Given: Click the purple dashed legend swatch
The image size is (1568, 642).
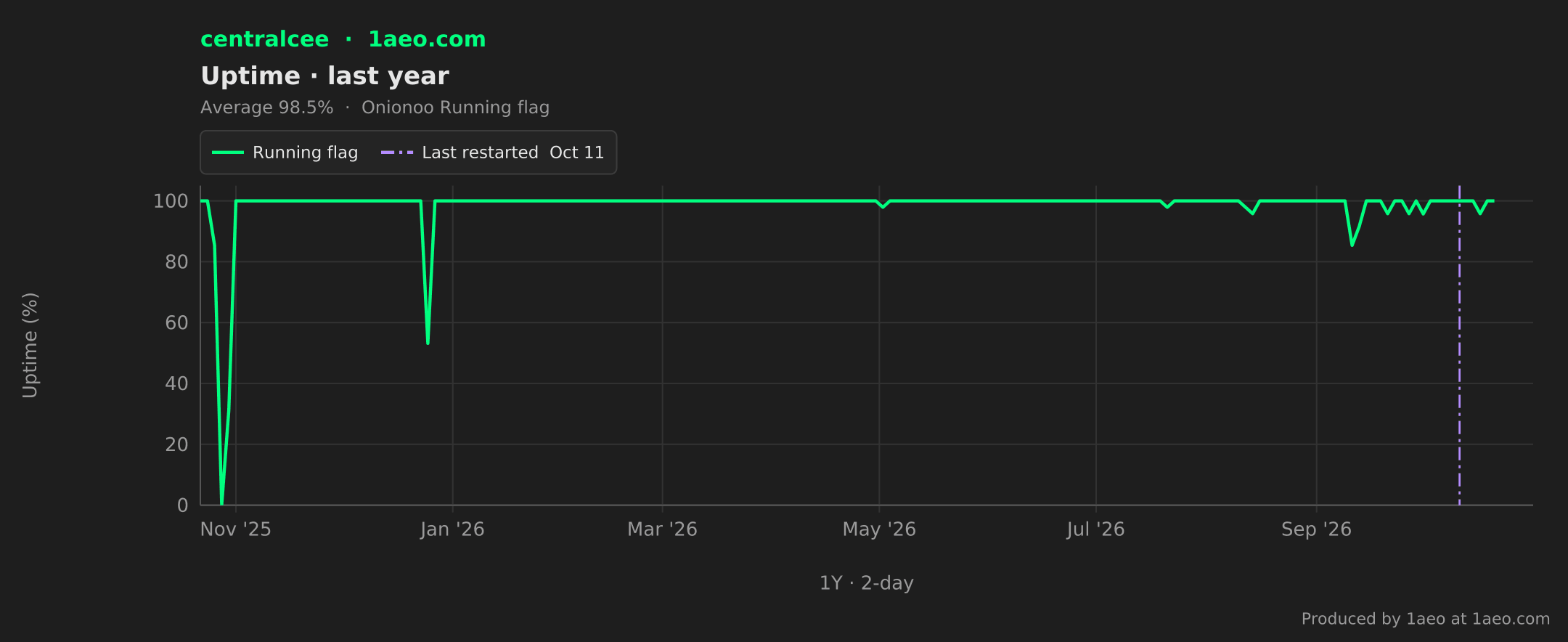Looking at the screenshot, I should [x=397, y=153].
